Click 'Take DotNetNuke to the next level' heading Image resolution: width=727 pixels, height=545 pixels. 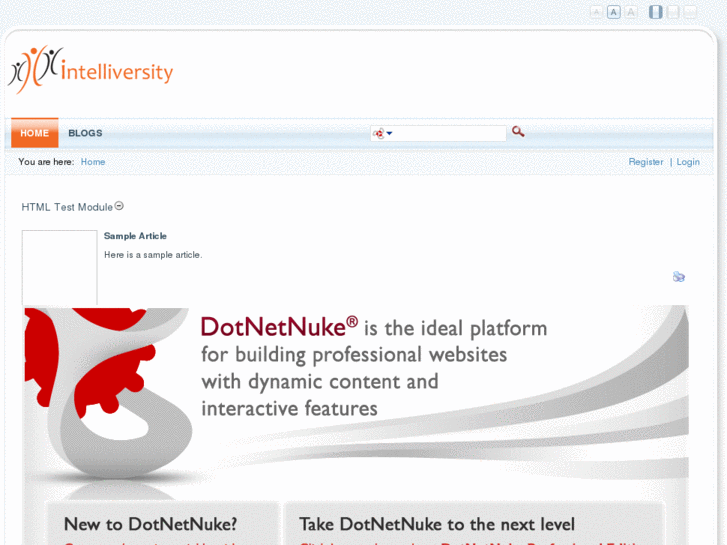click(437, 525)
